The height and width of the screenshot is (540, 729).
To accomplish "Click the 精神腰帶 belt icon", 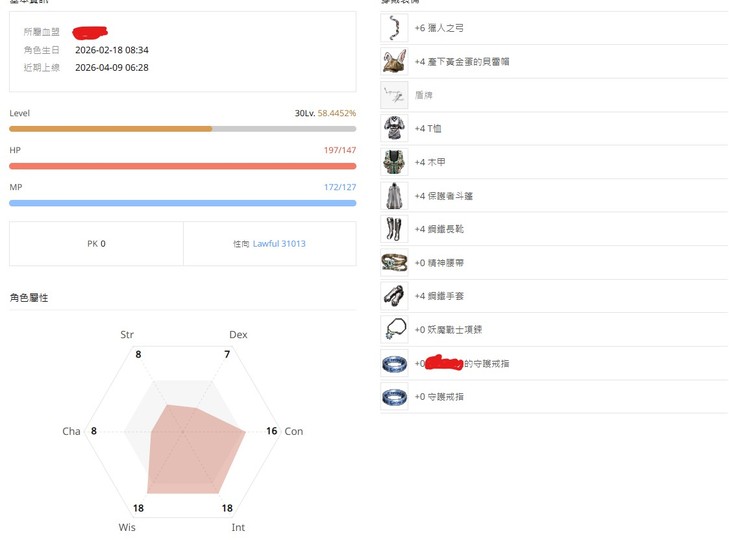I will [394, 263].
